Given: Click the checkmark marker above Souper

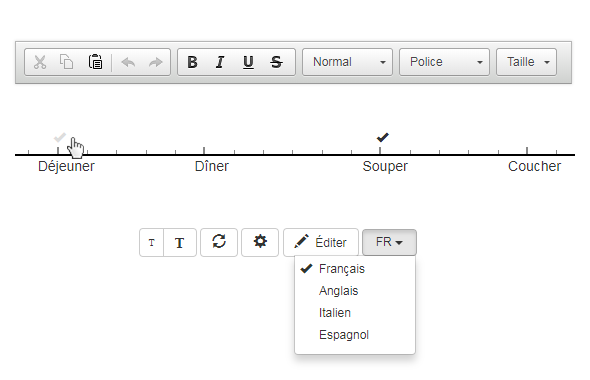Looking at the screenshot, I should tap(383, 137).
